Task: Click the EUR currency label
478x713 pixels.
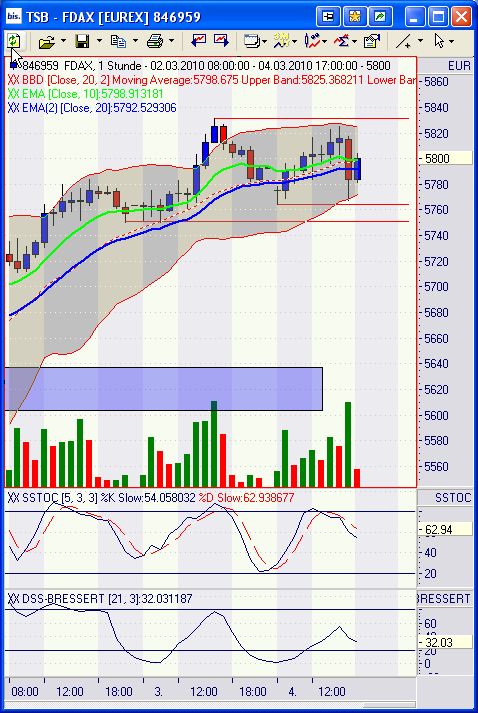Action: (459, 66)
